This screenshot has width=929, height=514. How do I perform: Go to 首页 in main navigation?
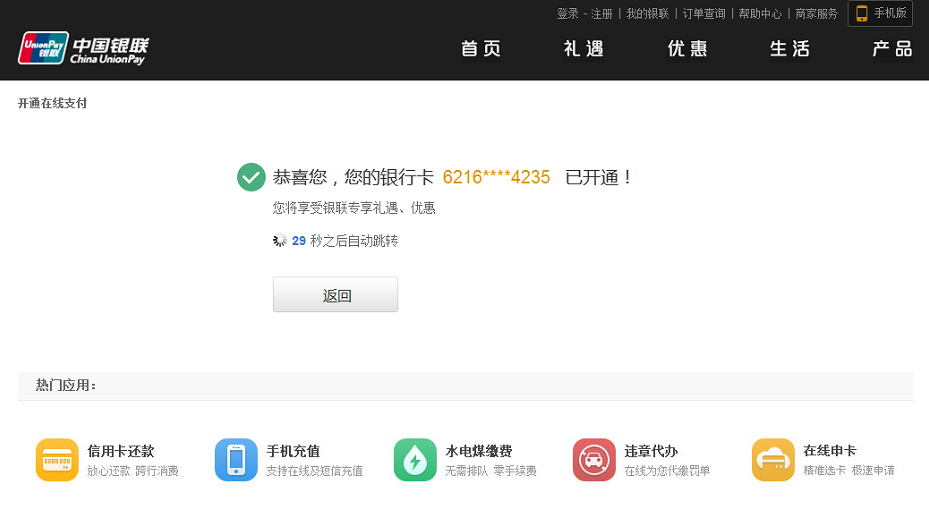(x=481, y=49)
